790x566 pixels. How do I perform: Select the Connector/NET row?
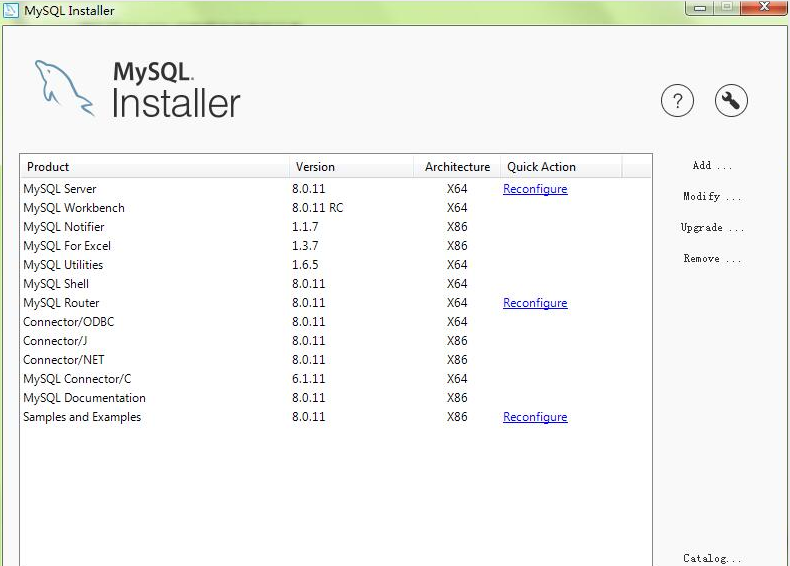click(x=336, y=360)
